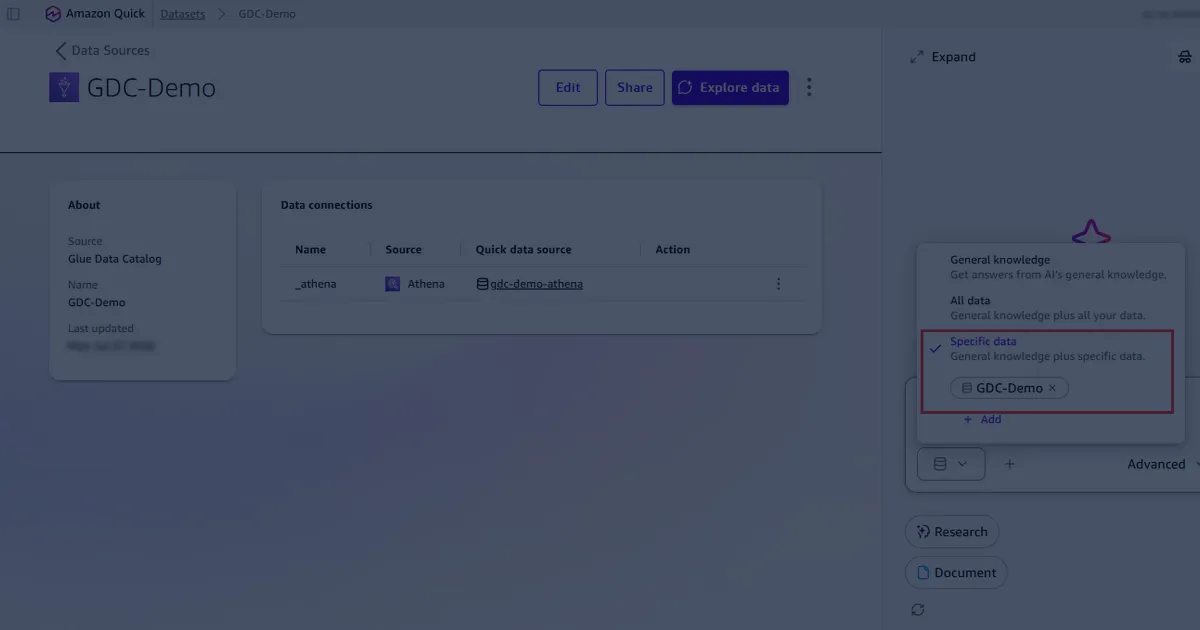Choose Specific data option
This screenshot has height=630, width=1200.
coord(1047,349)
